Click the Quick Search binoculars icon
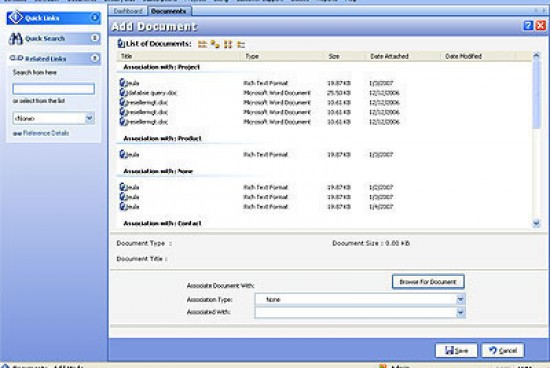Screen dimensions: 550x368 click(16, 38)
